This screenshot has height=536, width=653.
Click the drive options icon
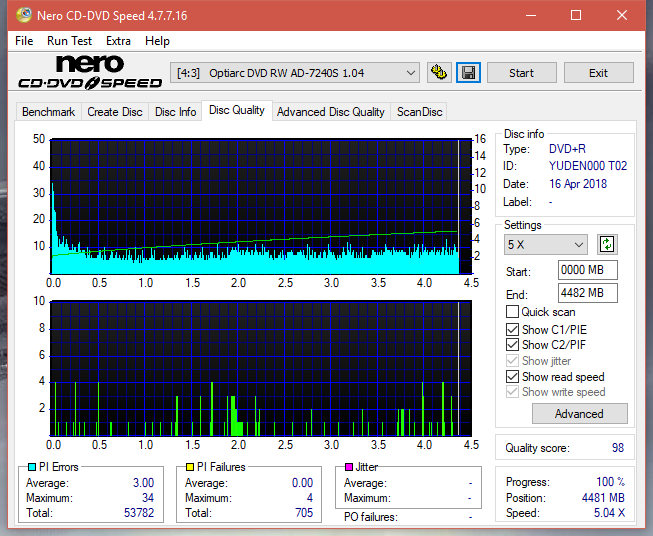point(439,73)
